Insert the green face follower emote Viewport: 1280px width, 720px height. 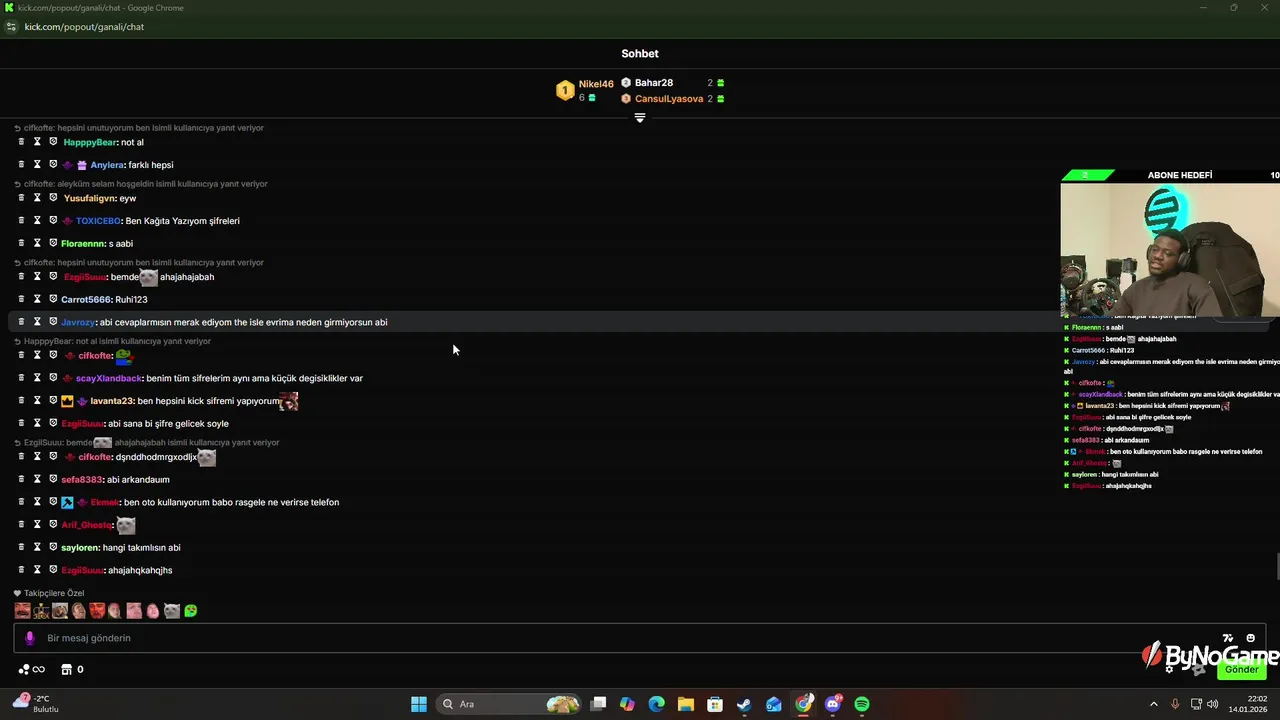[x=191, y=611]
